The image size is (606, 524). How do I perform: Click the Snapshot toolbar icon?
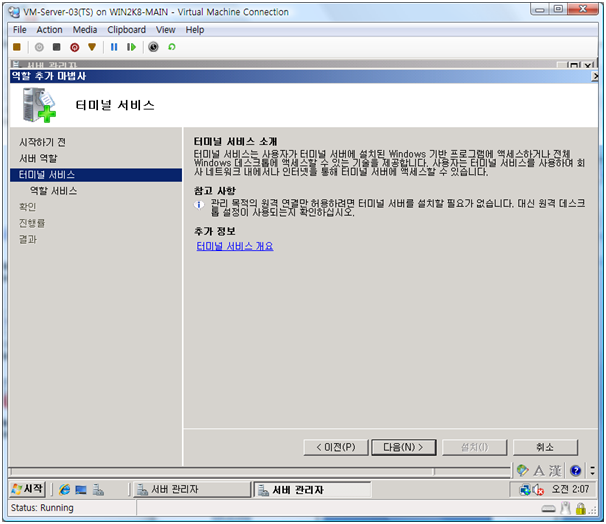153,47
